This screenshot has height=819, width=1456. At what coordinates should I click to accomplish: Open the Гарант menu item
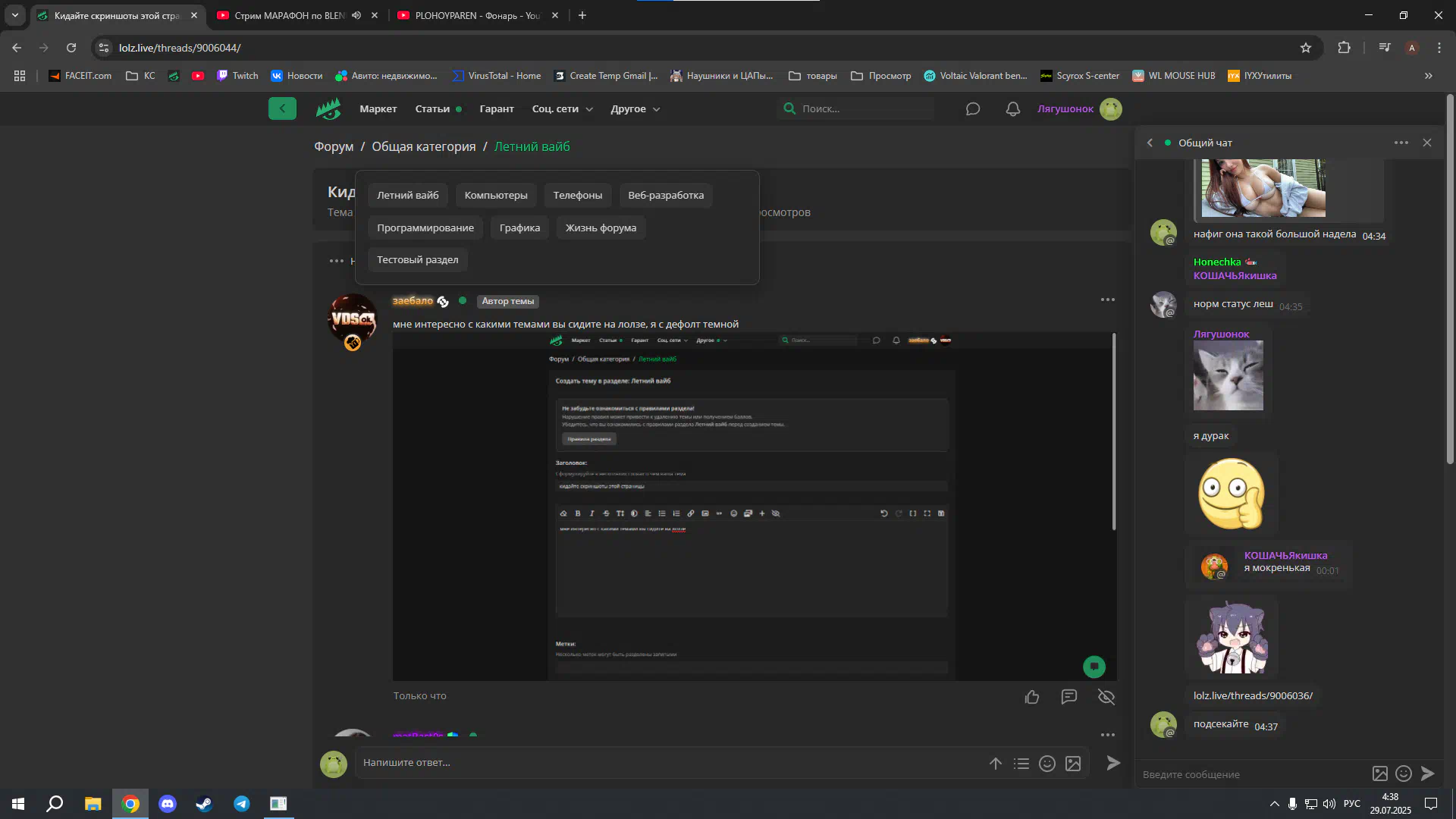coord(497,109)
